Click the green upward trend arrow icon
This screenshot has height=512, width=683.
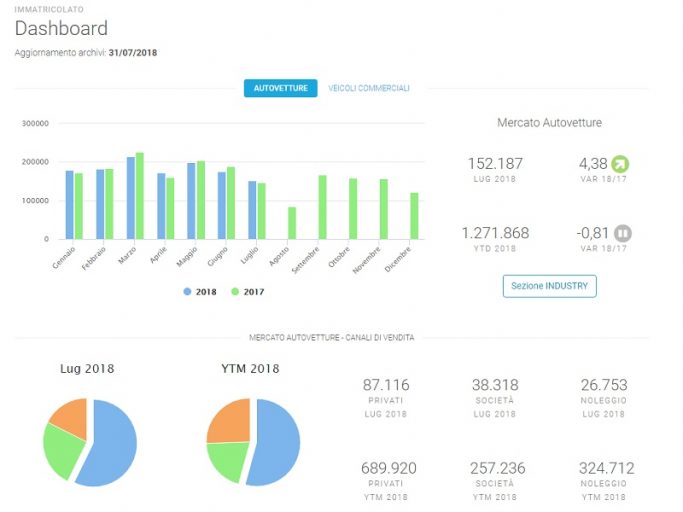(x=620, y=164)
